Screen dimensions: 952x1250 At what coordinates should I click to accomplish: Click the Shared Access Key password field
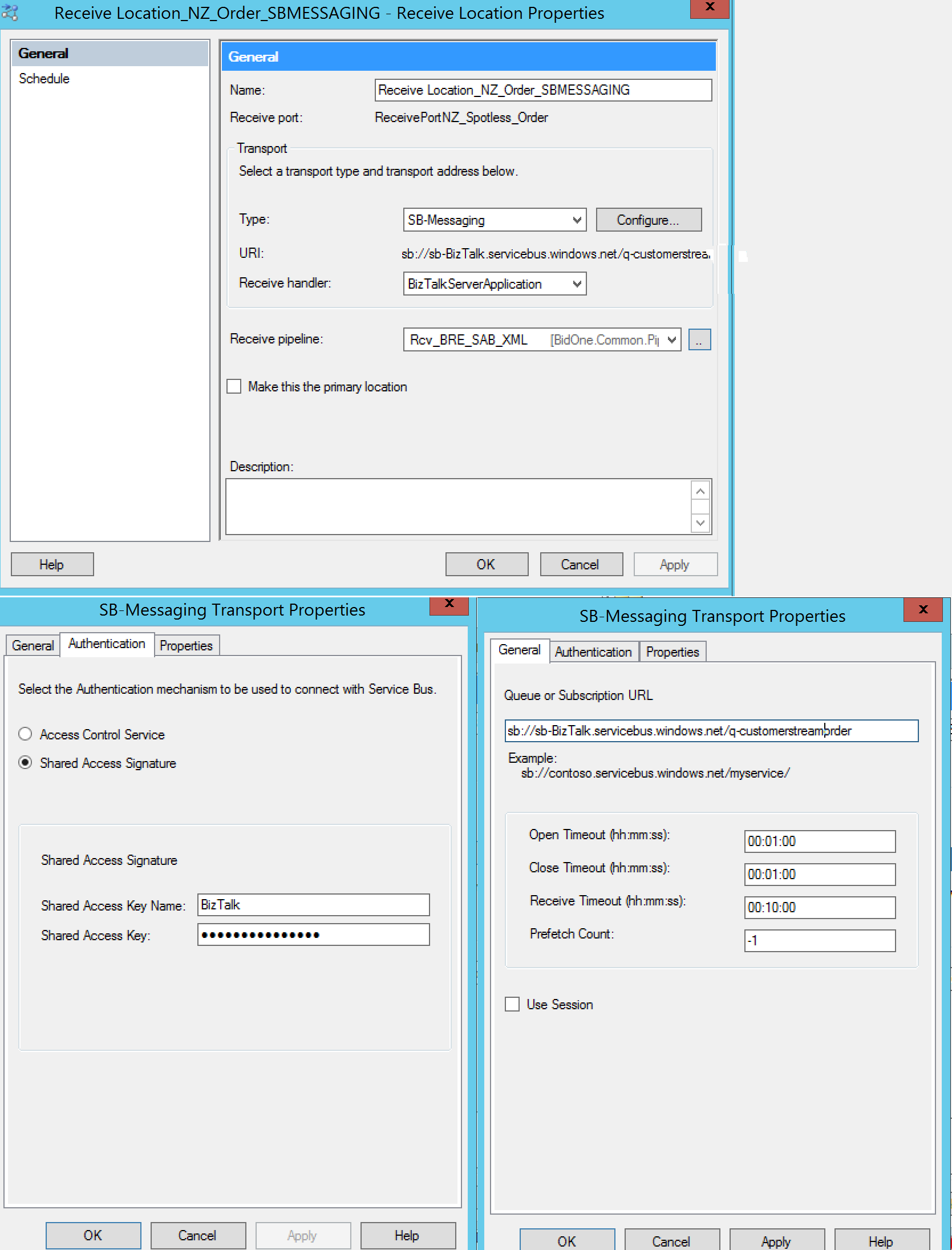point(314,935)
